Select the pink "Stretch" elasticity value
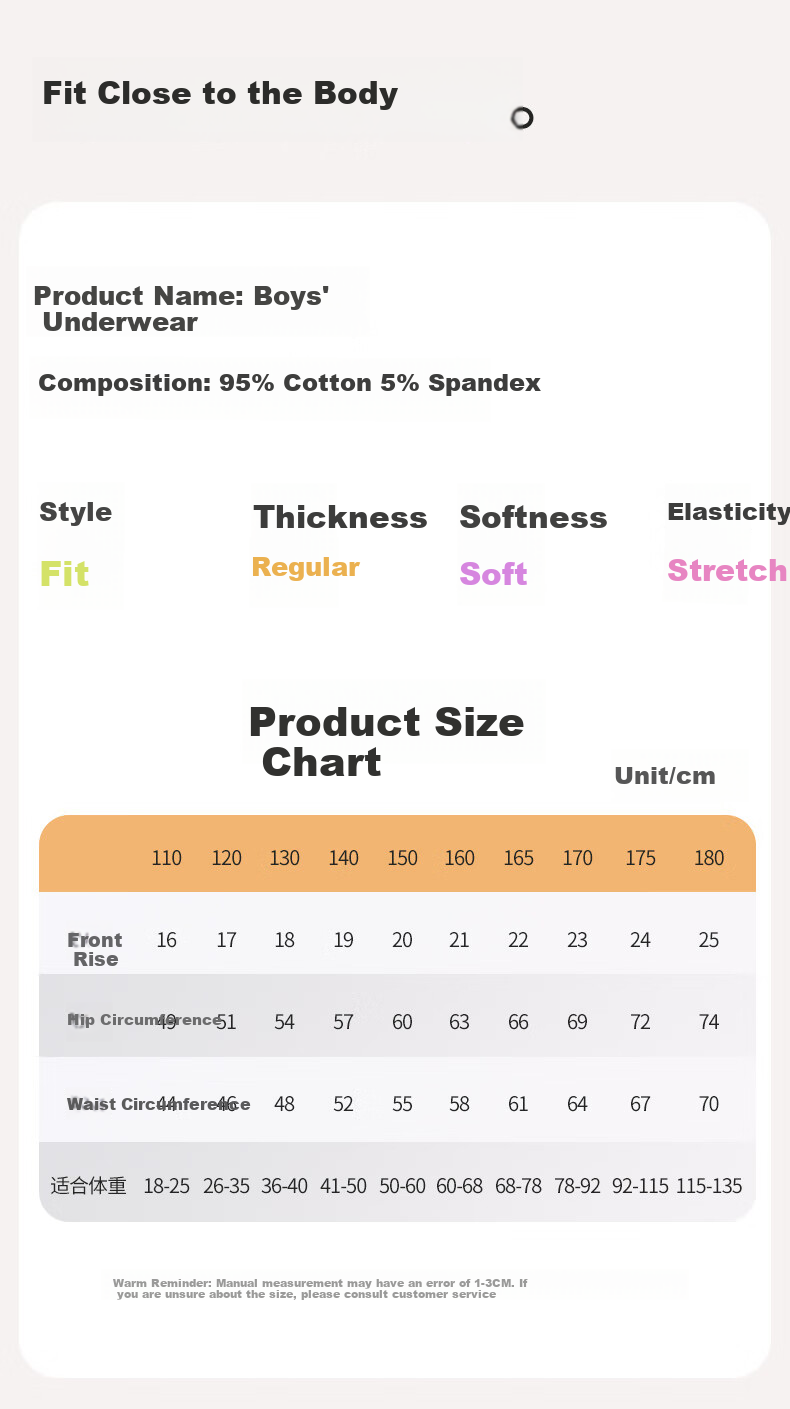 click(727, 571)
